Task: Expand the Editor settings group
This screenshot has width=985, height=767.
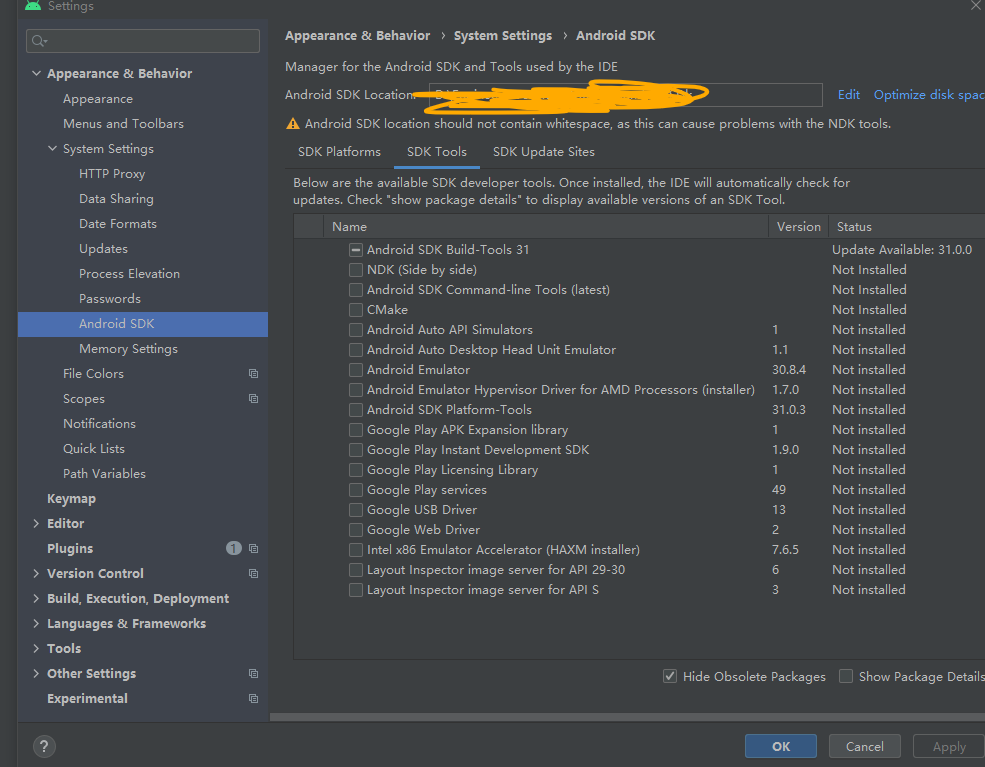Action: point(37,524)
